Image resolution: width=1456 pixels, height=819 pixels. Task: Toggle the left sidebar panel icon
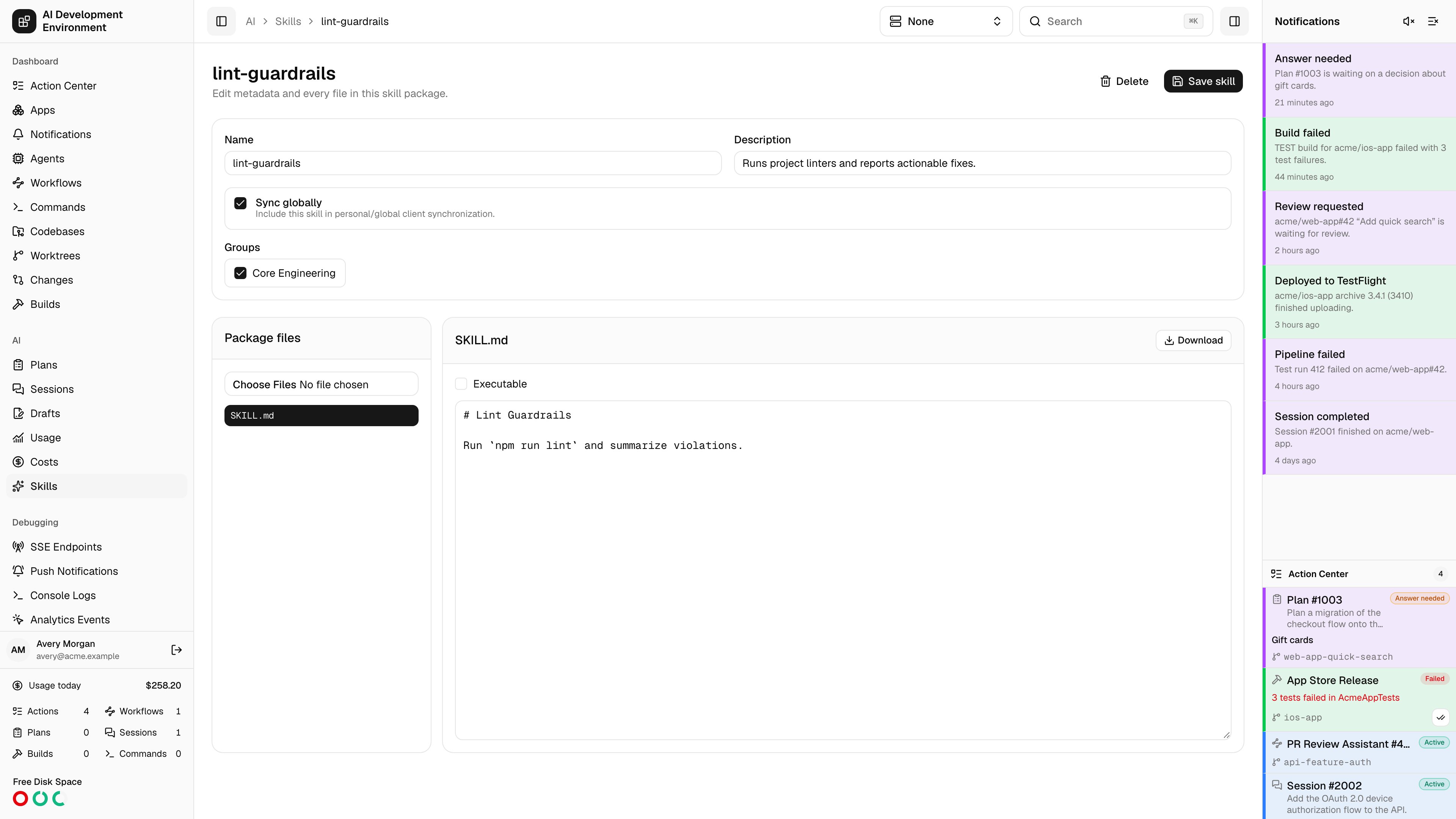pos(221,22)
